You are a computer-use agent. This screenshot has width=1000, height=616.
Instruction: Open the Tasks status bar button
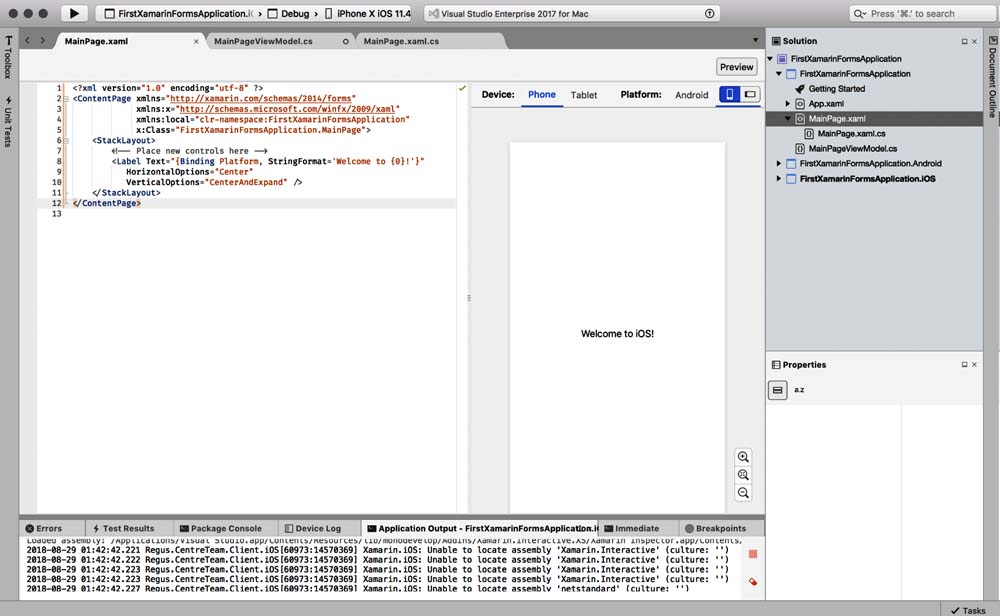point(968,610)
